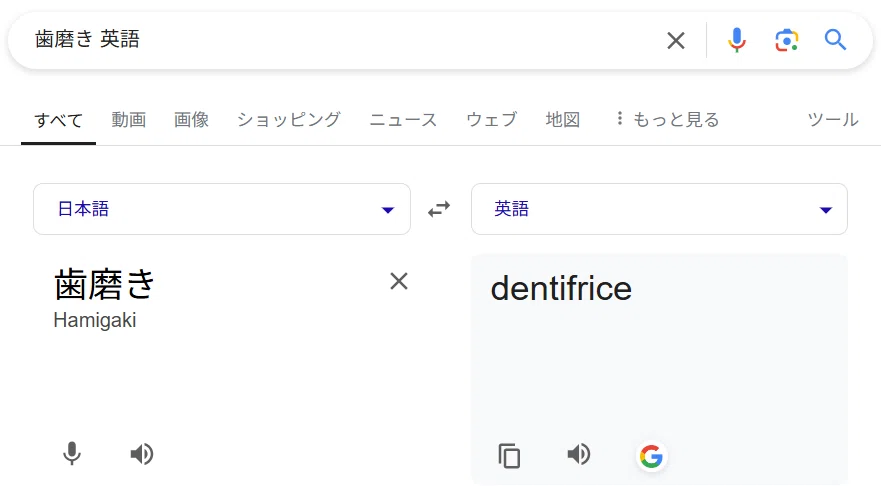
Task: Listen to the dentifrice pronunciation
Action: tap(579, 454)
